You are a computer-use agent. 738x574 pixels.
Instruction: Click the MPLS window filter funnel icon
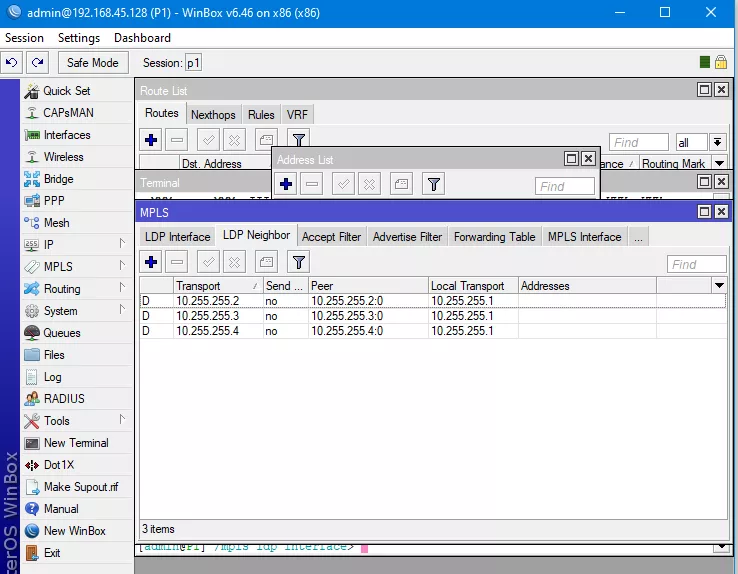[x=298, y=262]
